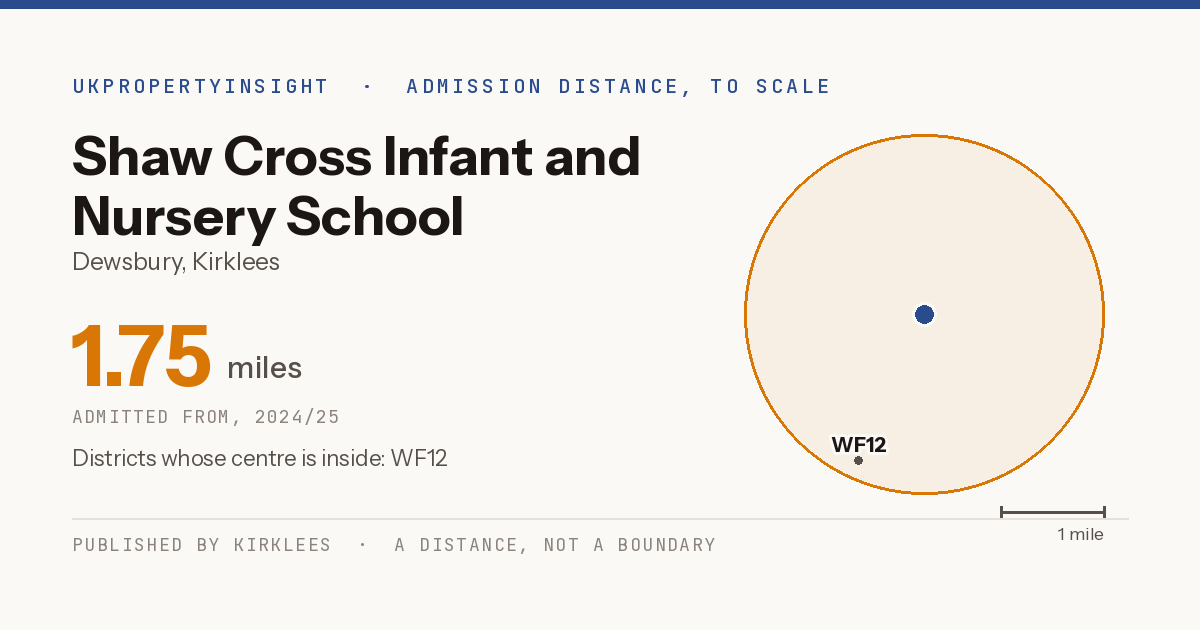The image size is (1200, 630).
Task: Click Admission Distance, To Scale heading
Action: coord(619,86)
